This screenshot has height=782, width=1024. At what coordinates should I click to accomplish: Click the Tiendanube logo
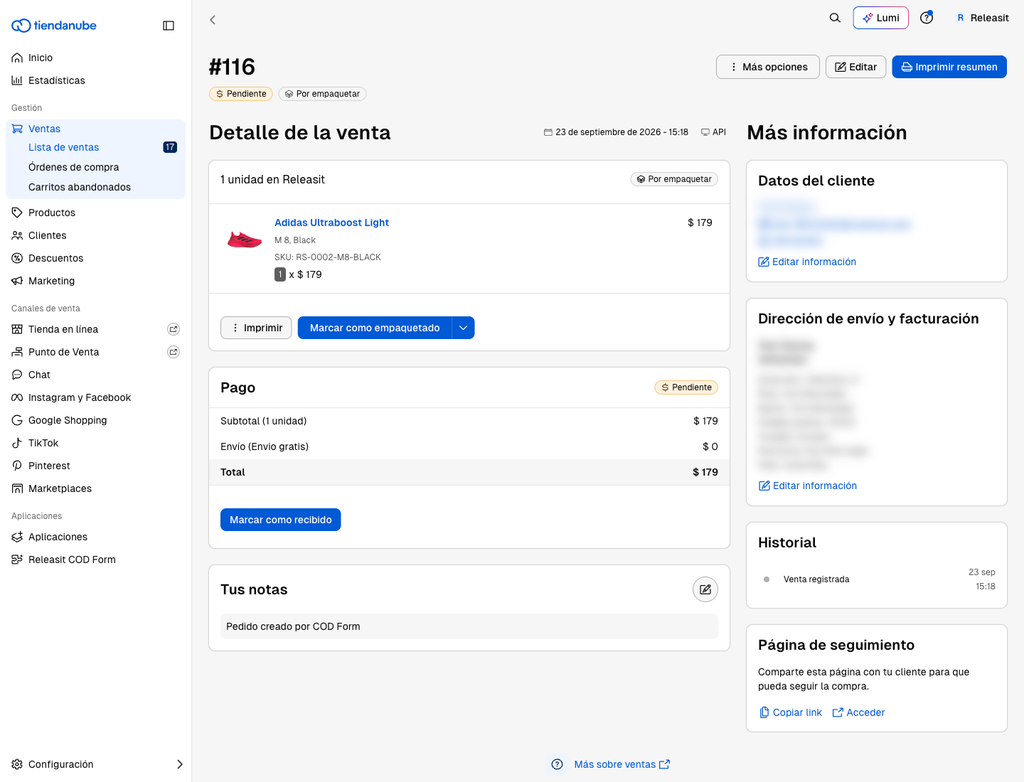[54, 25]
